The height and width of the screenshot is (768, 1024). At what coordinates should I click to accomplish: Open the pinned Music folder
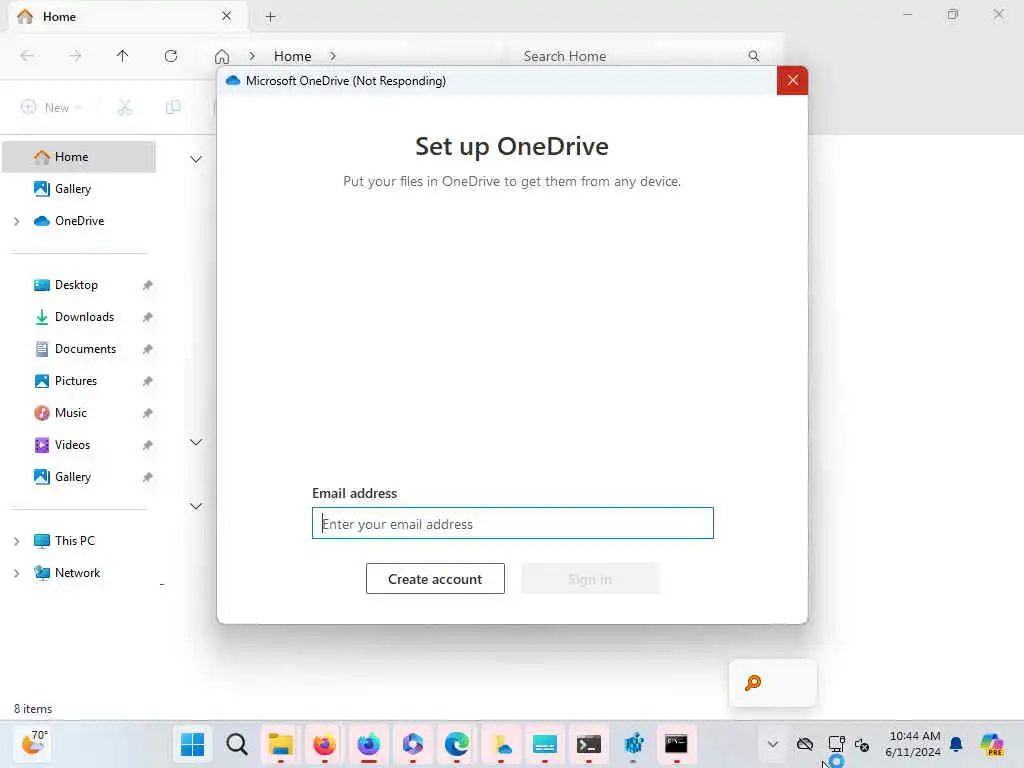tap(71, 413)
